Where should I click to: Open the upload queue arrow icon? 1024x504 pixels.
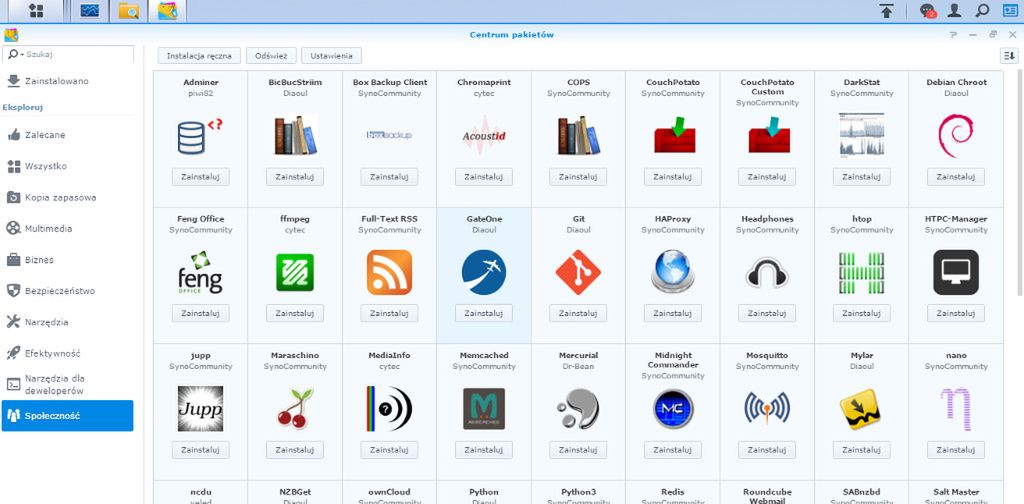tap(886, 10)
